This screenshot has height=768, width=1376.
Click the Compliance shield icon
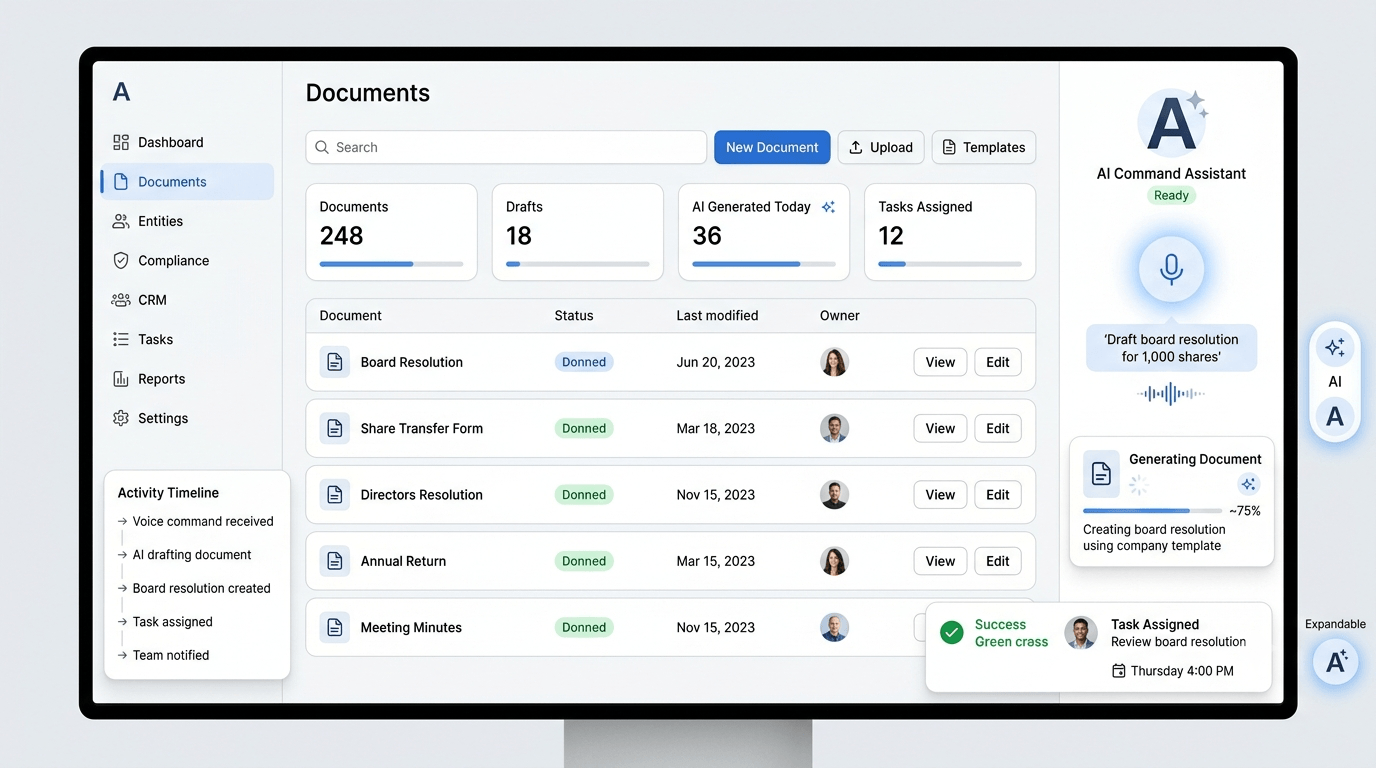pyautogui.click(x=121, y=260)
